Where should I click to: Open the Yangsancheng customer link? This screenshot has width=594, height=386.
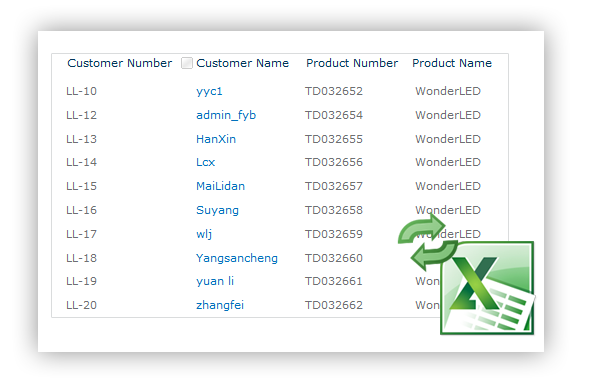pos(237,258)
